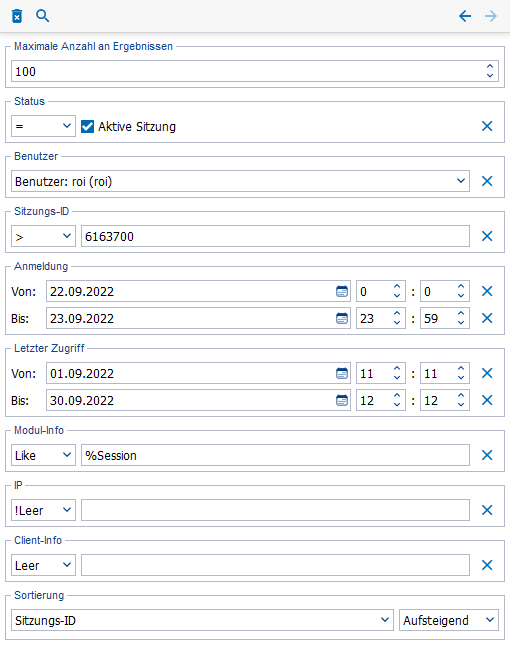Viewport: 510px width, 646px height.
Task: Open the Modul-Info Like operator dropdown
Action: (43, 455)
